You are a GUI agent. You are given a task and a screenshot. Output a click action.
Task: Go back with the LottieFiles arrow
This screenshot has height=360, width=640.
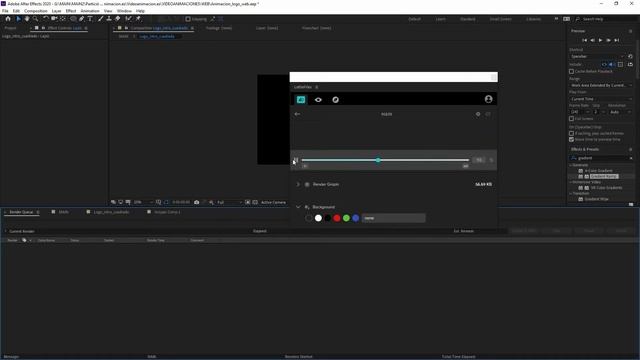[x=297, y=114]
